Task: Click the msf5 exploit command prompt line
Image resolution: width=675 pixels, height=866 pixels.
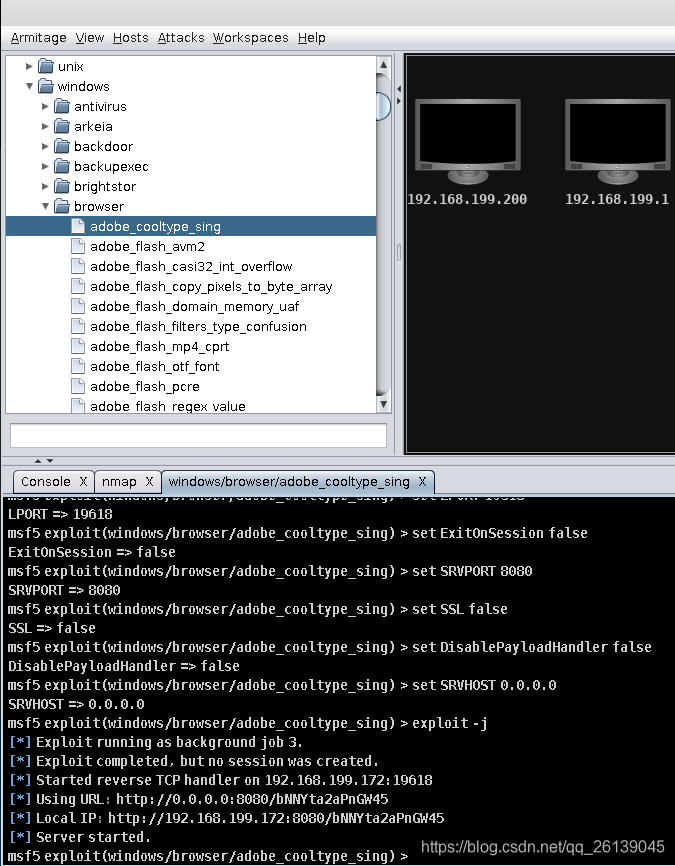Action: click(208, 856)
